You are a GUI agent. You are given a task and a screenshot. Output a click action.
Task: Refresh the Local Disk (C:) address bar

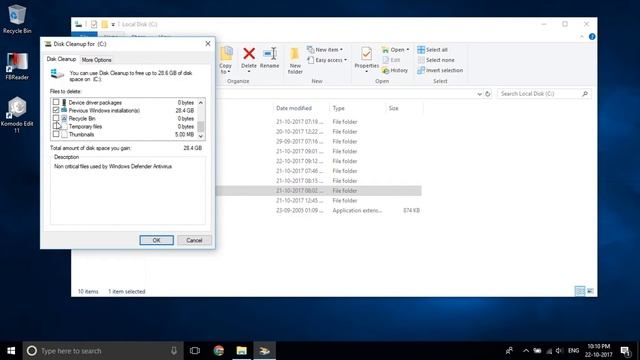coord(487,94)
